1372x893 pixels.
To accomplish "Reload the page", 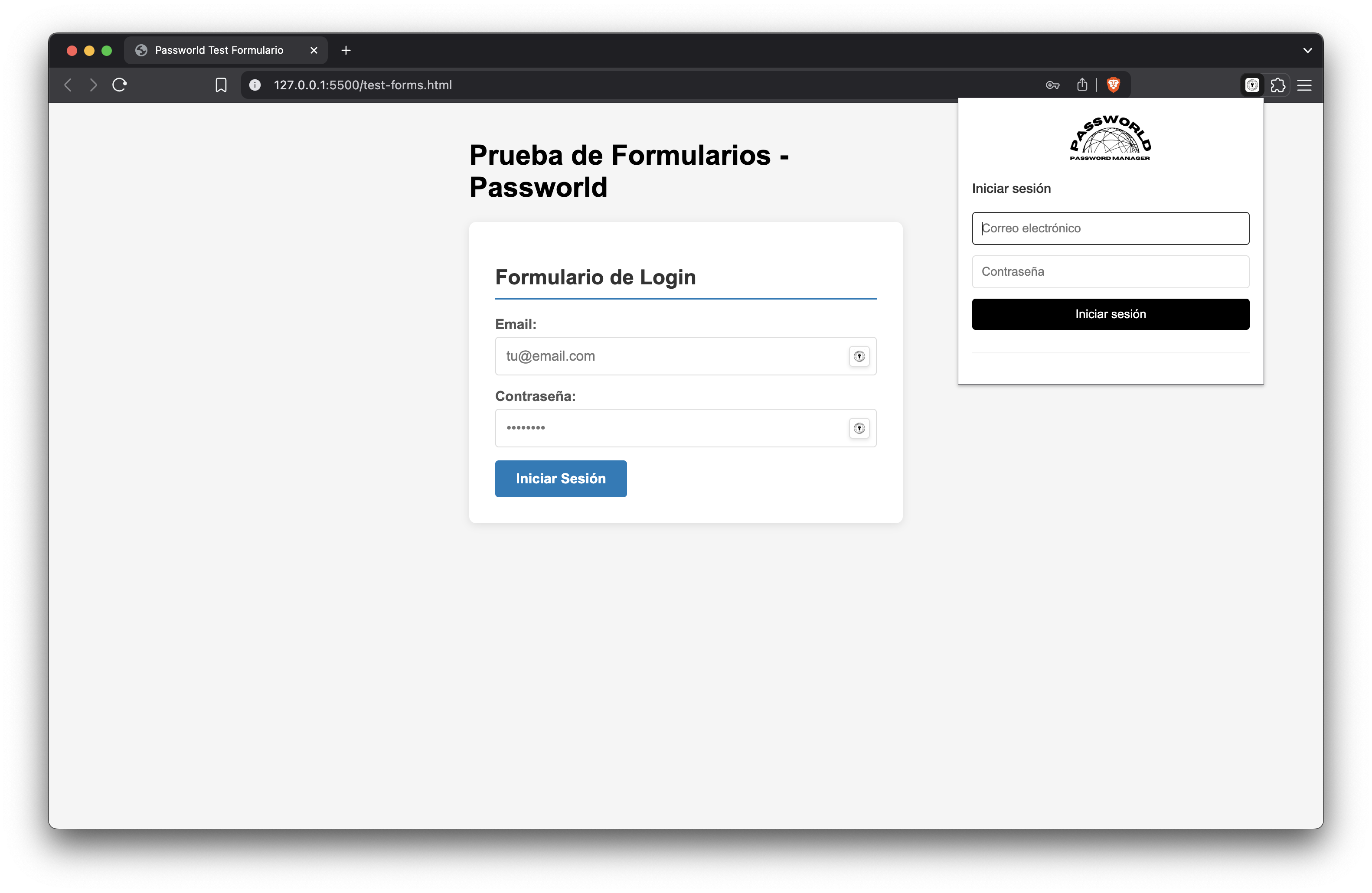I will pos(119,85).
